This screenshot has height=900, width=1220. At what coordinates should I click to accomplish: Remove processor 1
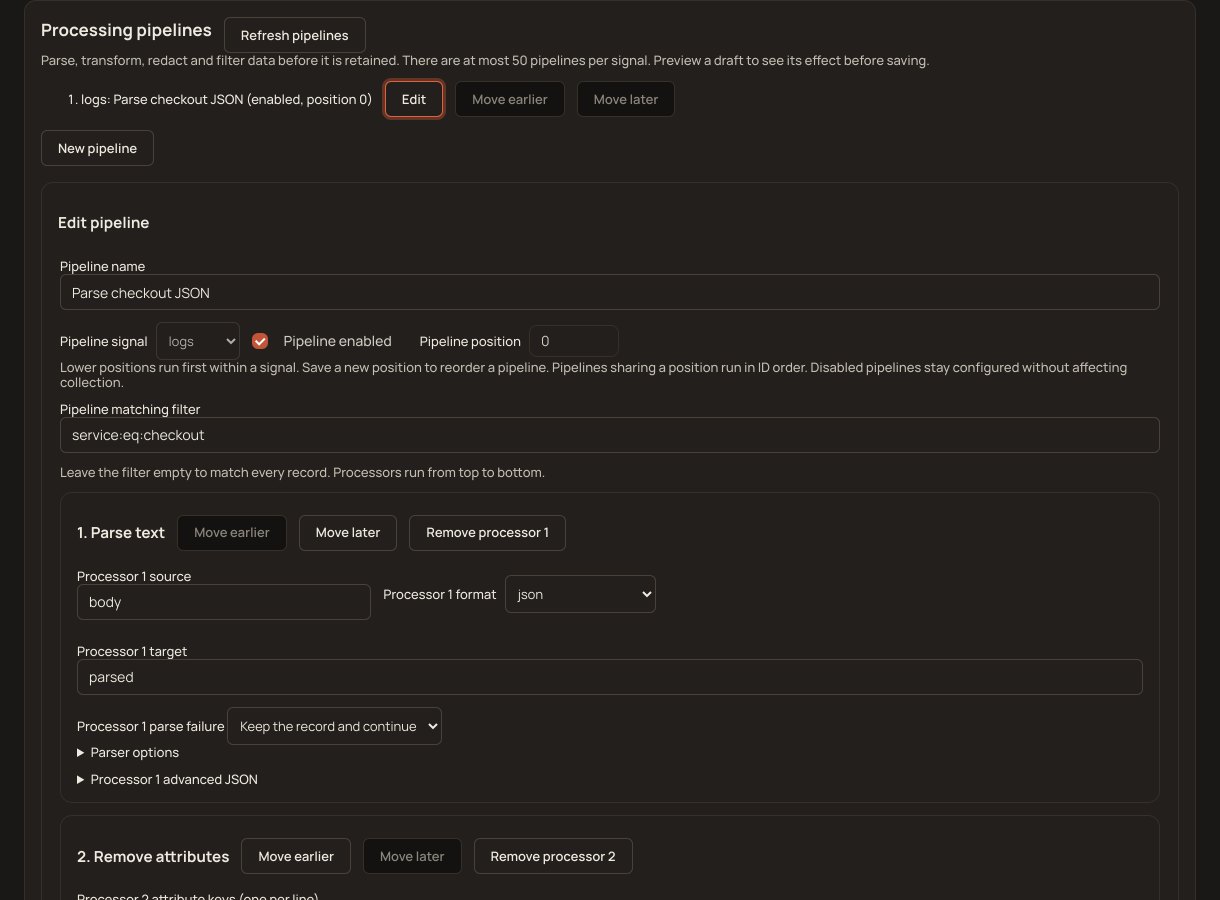[x=487, y=532]
